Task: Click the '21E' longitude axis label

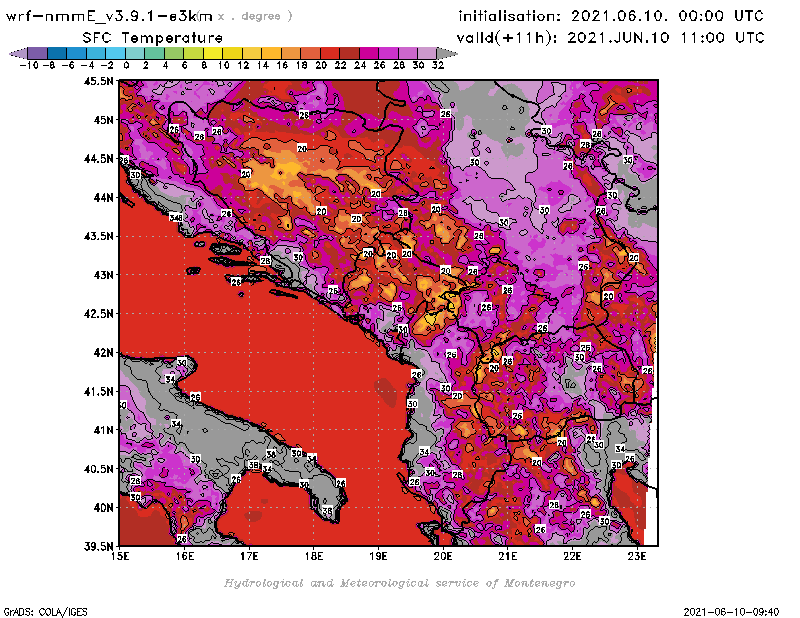Action: coord(508,556)
